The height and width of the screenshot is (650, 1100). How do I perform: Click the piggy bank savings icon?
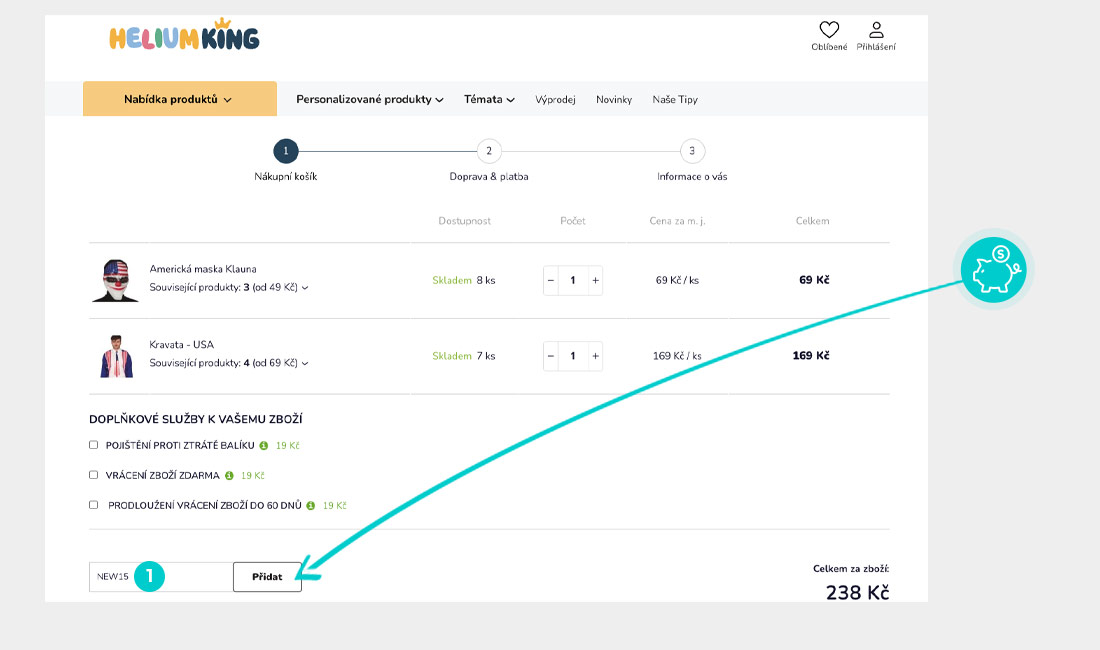tap(993, 270)
